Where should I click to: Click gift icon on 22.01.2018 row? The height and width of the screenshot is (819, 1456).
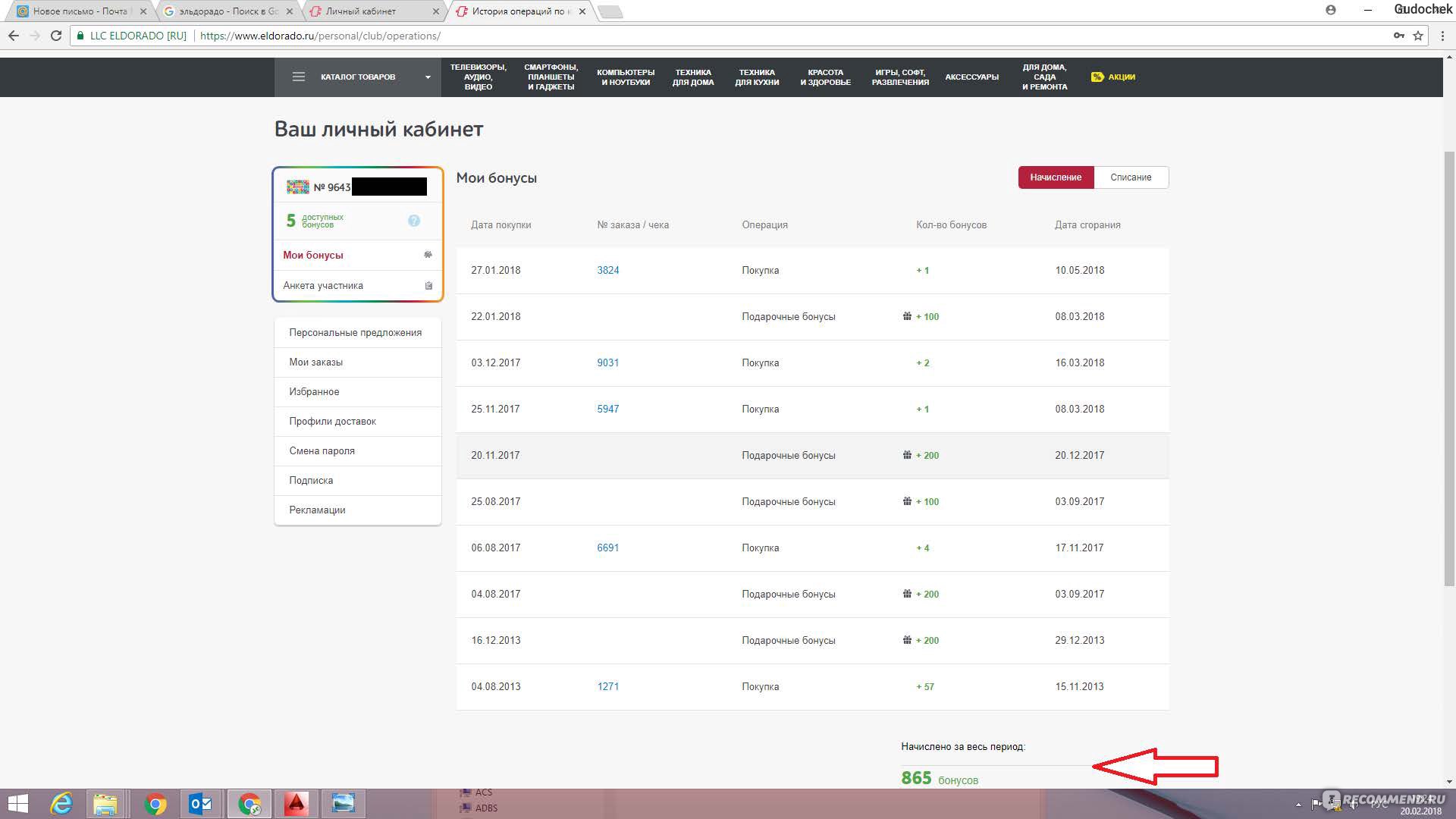click(907, 316)
